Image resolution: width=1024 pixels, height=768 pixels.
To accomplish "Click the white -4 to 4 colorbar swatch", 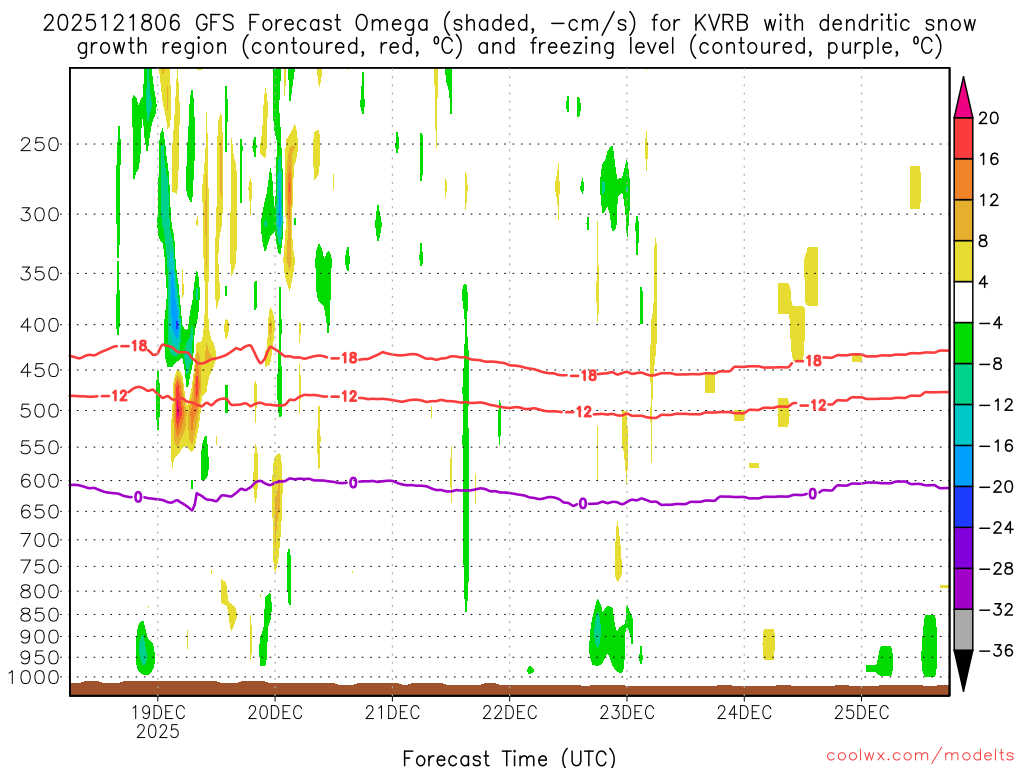I will [963, 302].
